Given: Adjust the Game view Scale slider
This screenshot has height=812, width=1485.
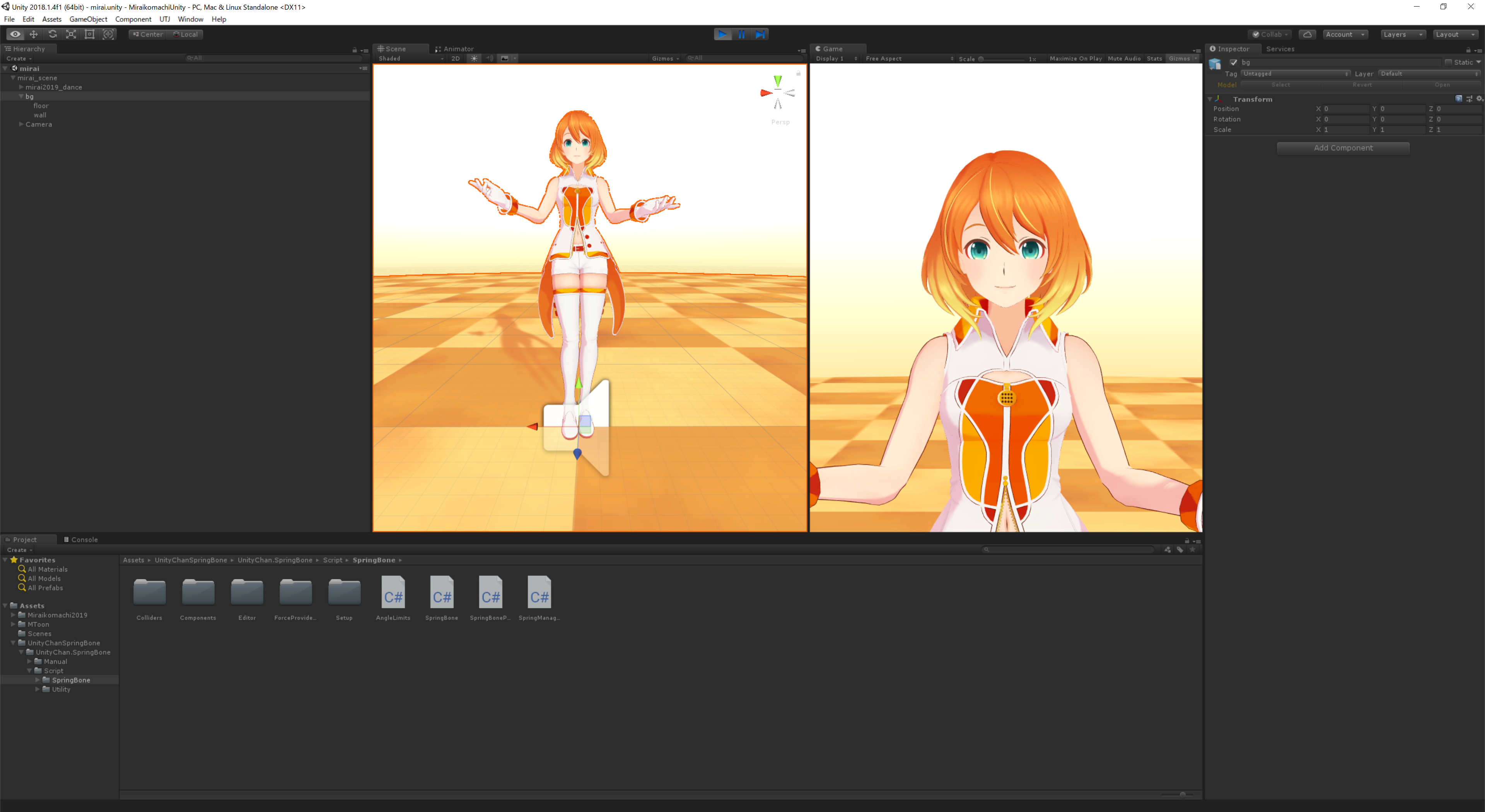Looking at the screenshot, I should [x=1002, y=59].
